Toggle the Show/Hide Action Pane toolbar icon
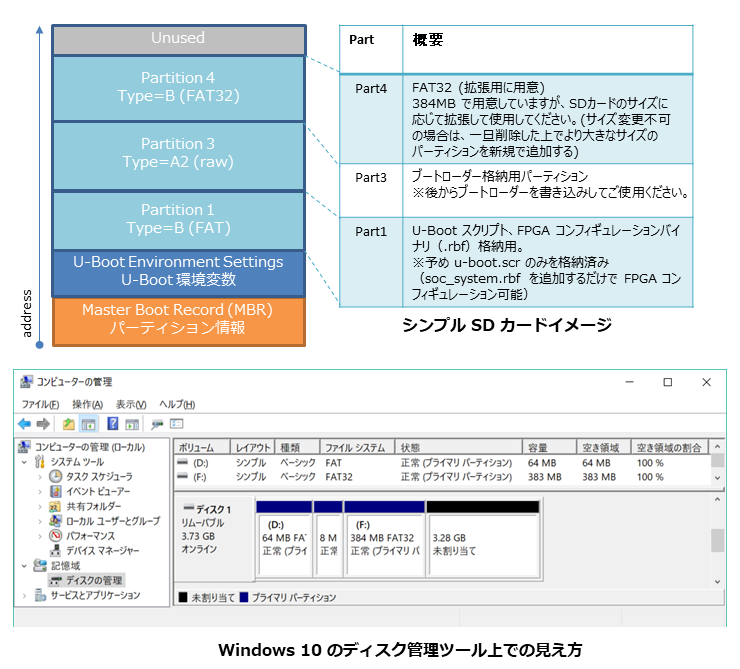 pos(132,424)
